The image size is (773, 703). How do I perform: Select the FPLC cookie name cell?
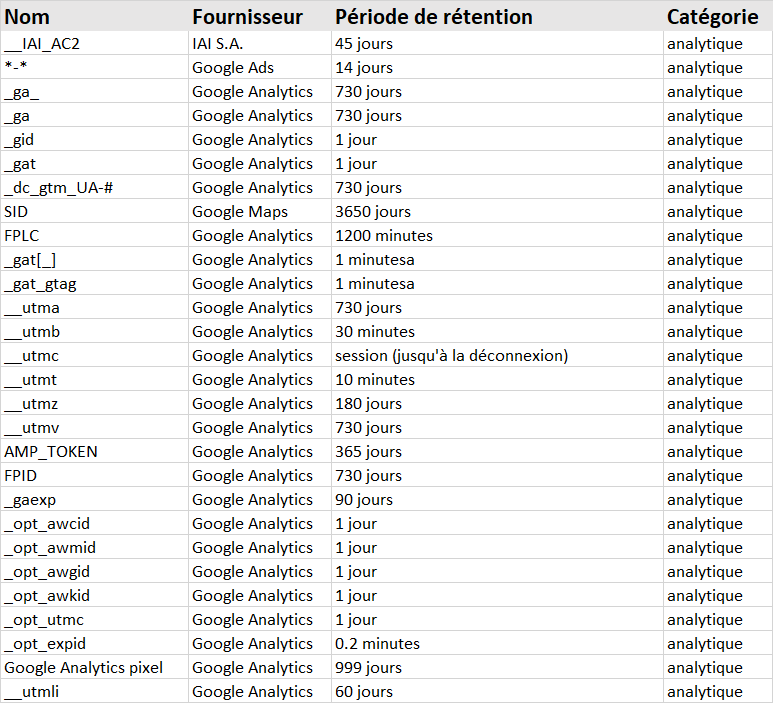pyautogui.click(x=21, y=236)
